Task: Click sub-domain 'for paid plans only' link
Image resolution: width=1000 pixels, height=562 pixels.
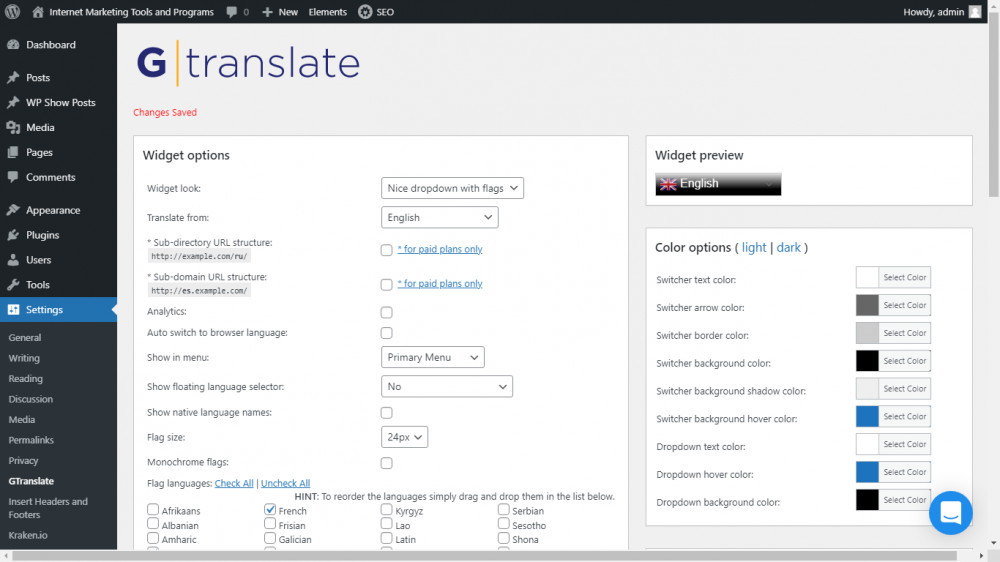Action: point(440,283)
